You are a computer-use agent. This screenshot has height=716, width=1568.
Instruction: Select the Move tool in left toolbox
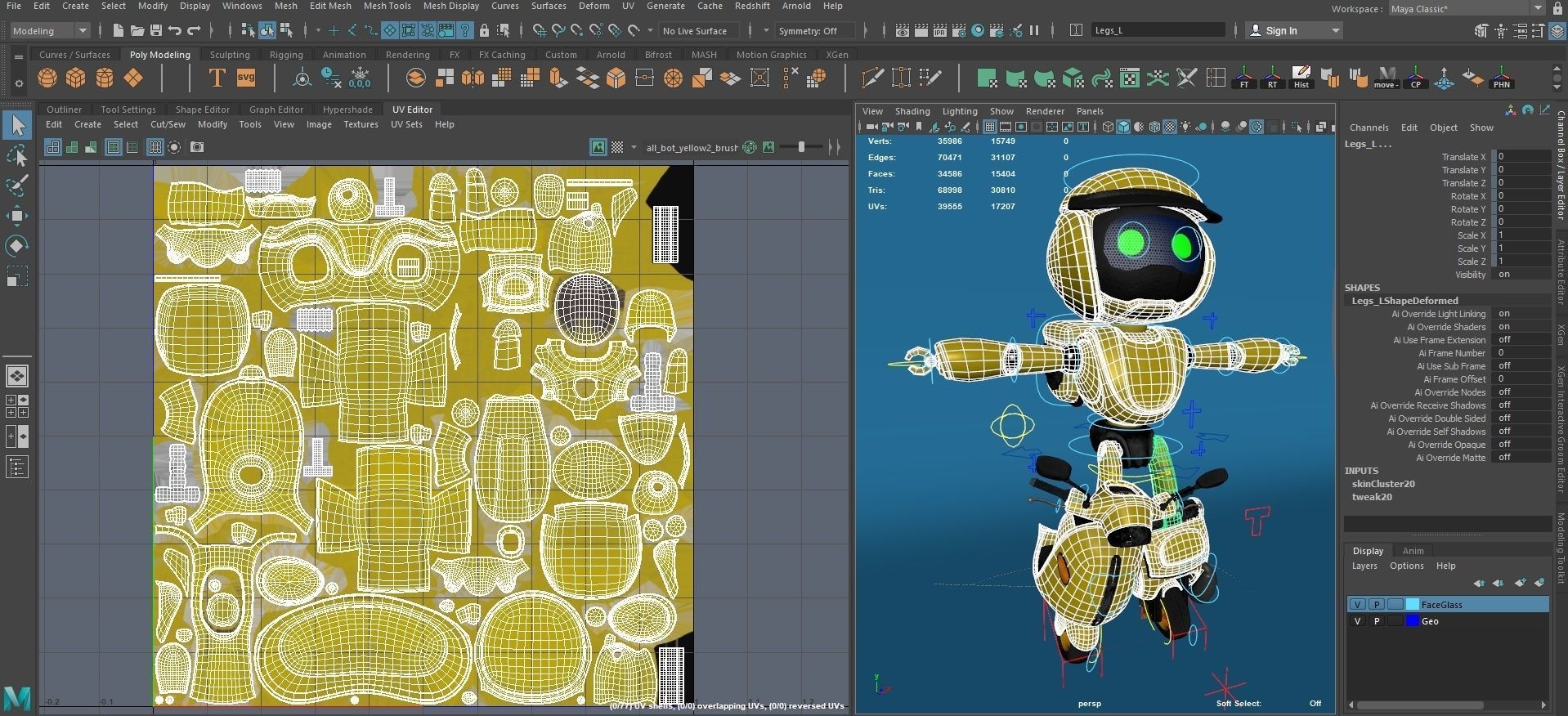coord(17,216)
